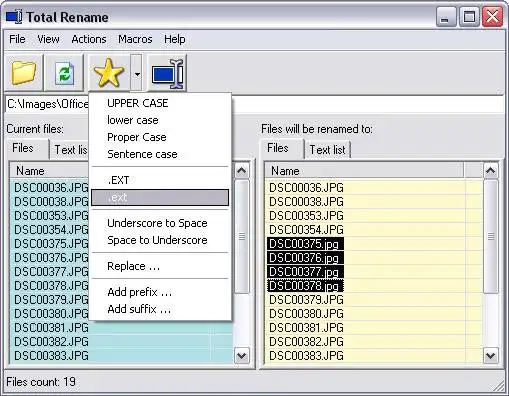Viewport: 509px width, 396px height.
Task: Select DSC00353.JPG in renamed files list
Action: click(x=306, y=216)
